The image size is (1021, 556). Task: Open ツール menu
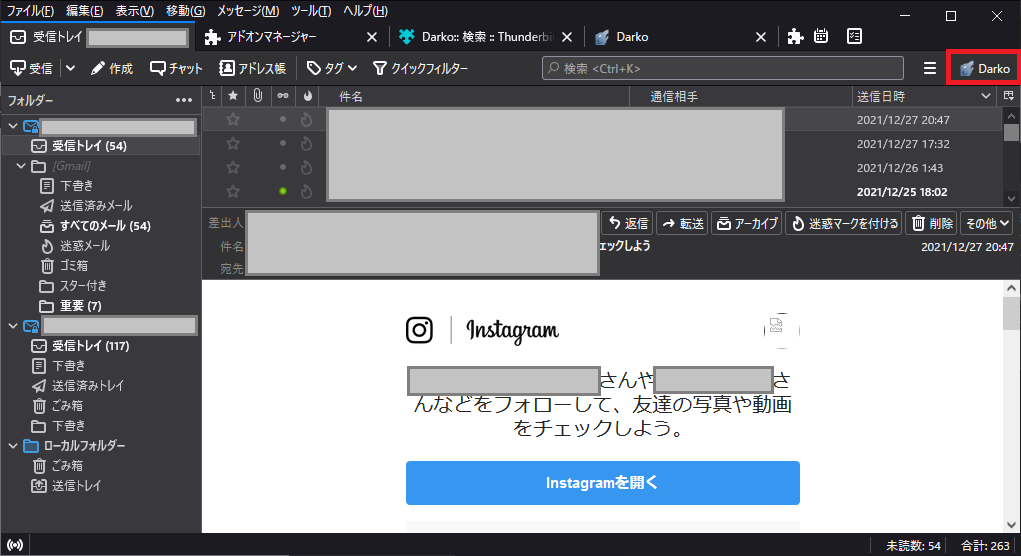coord(311,10)
